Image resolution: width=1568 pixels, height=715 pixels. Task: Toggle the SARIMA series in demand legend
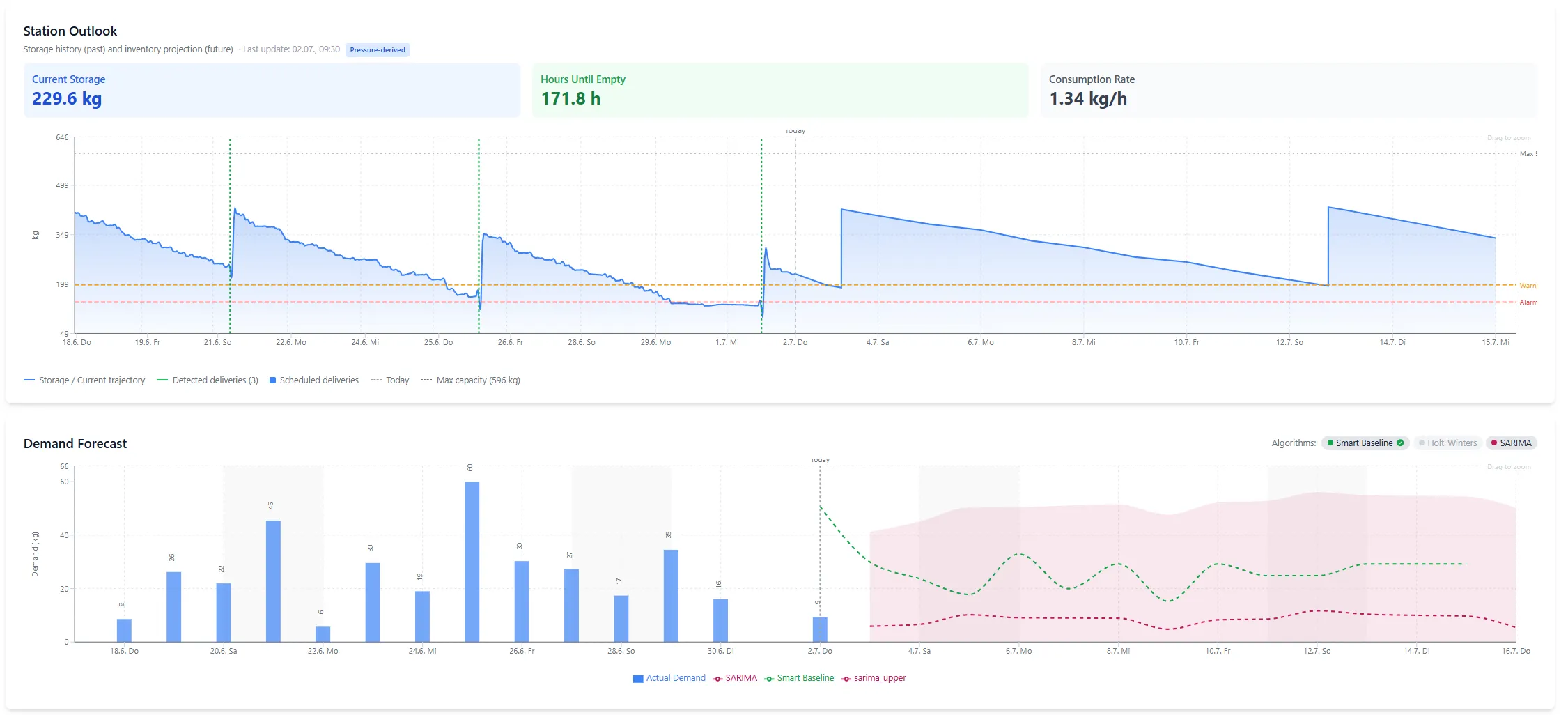(x=735, y=678)
